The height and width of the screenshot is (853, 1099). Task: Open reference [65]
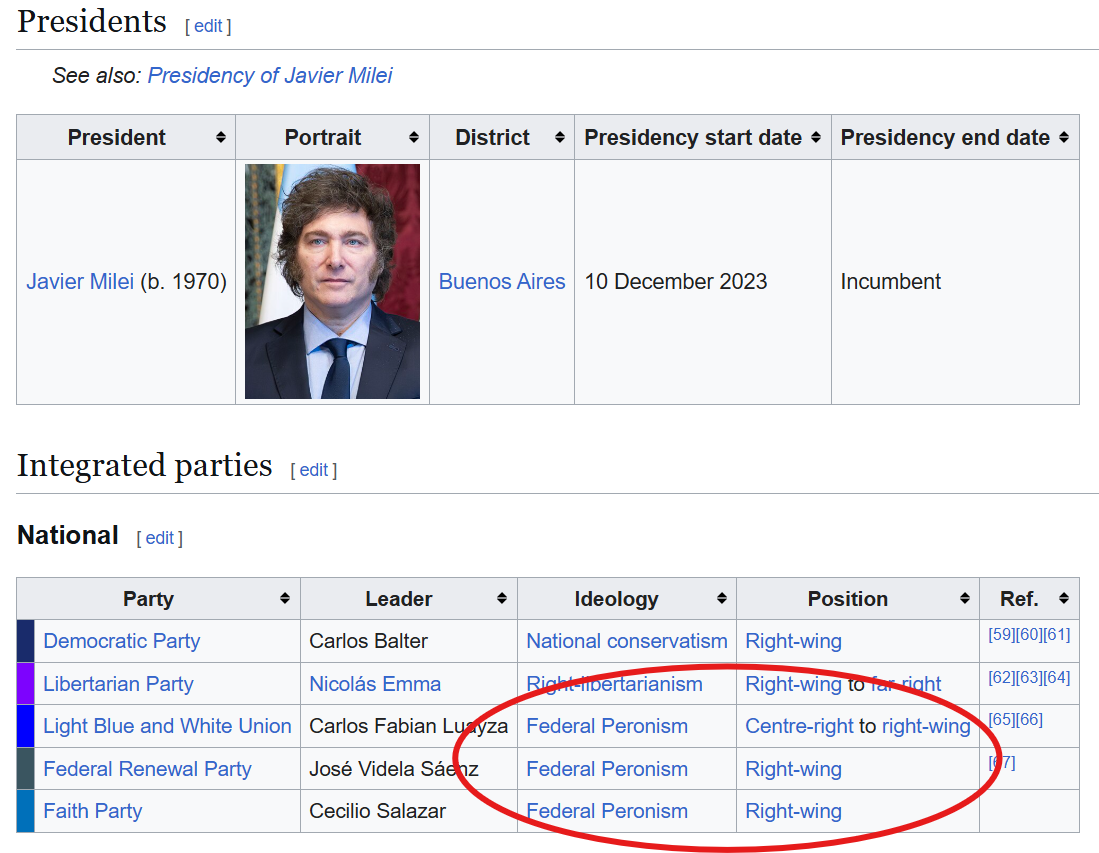point(1002,719)
